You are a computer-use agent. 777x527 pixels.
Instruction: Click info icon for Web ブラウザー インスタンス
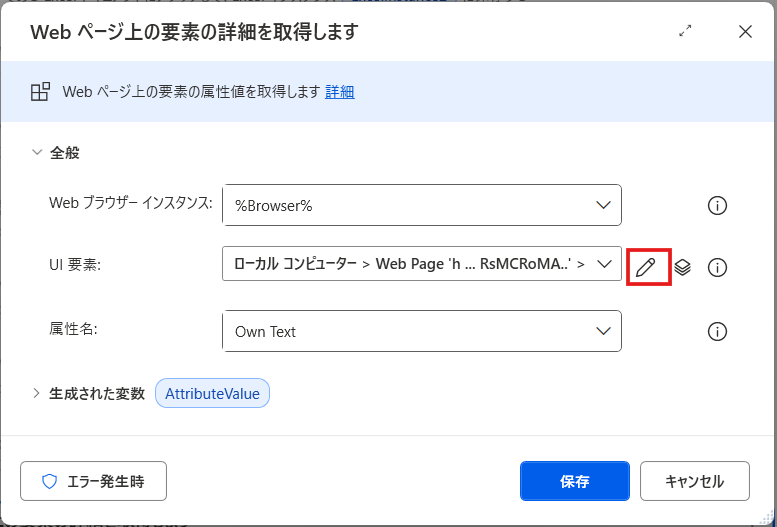(716, 206)
